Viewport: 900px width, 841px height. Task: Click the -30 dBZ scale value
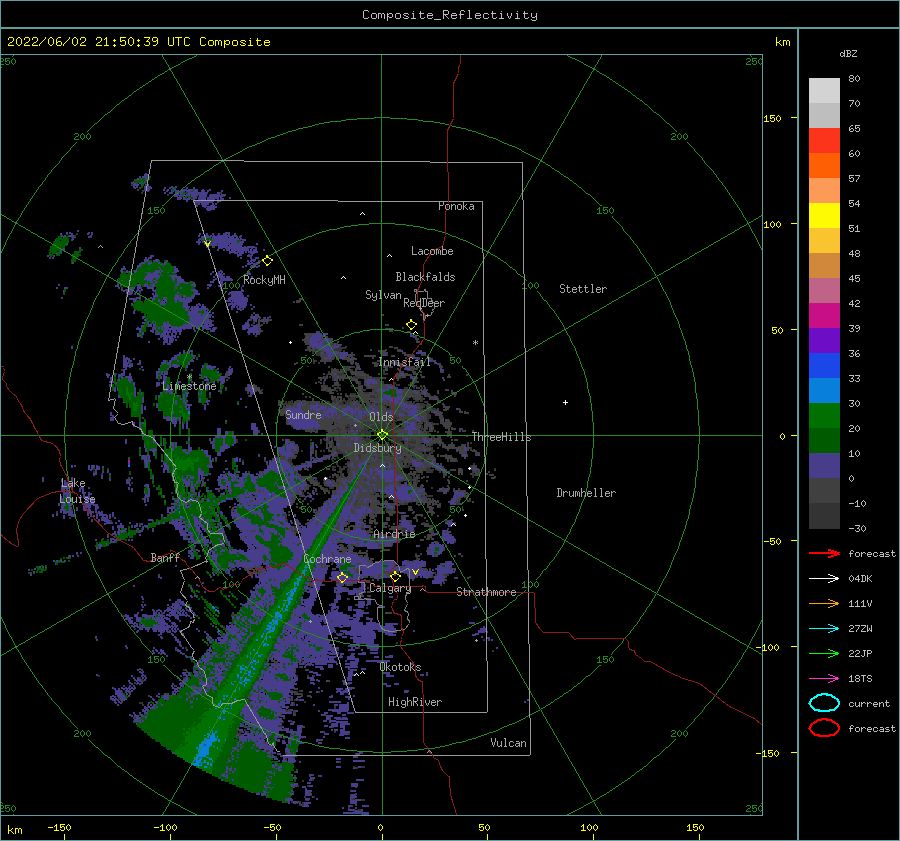pyautogui.click(x=857, y=529)
